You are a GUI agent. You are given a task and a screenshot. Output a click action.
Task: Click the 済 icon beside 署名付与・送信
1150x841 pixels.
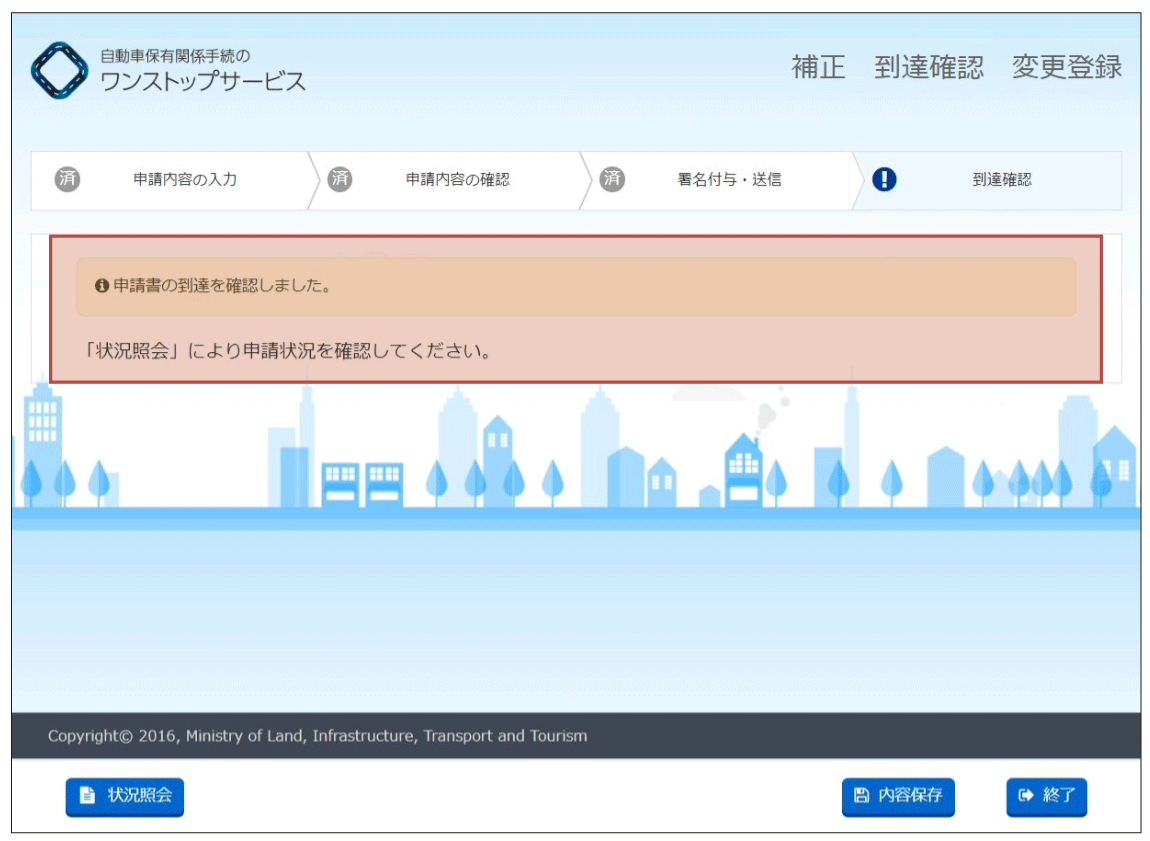click(612, 179)
